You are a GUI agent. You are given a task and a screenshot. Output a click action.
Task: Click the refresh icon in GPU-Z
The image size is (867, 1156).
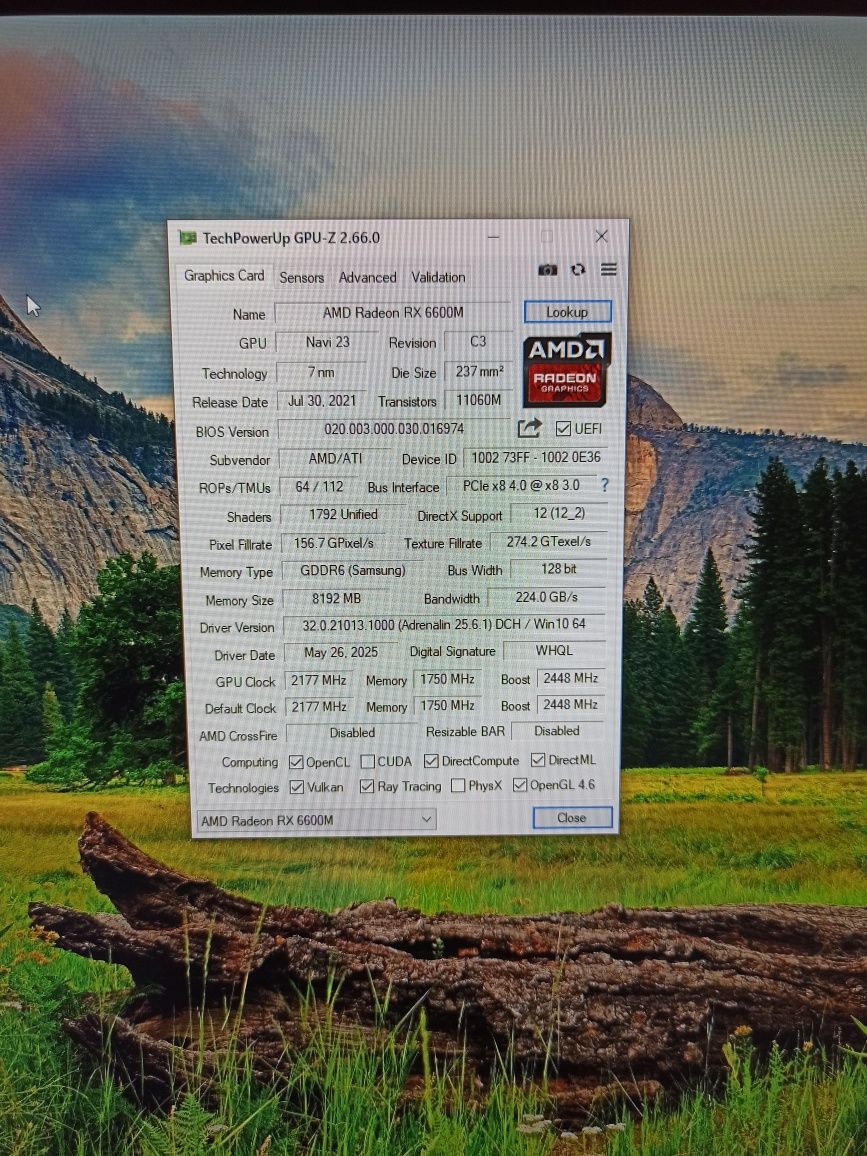(x=578, y=269)
